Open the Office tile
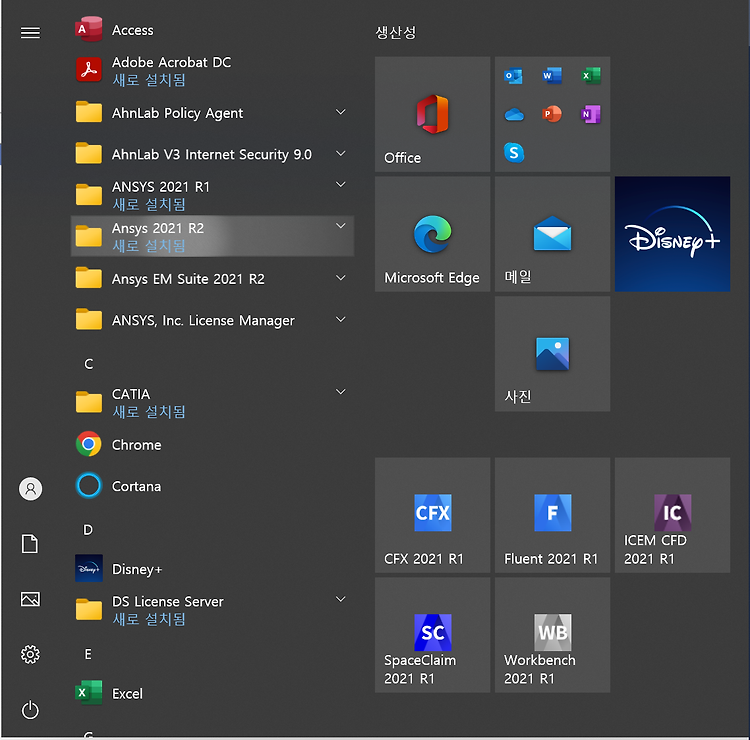The height and width of the screenshot is (740, 750). click(x=432, y=114)
